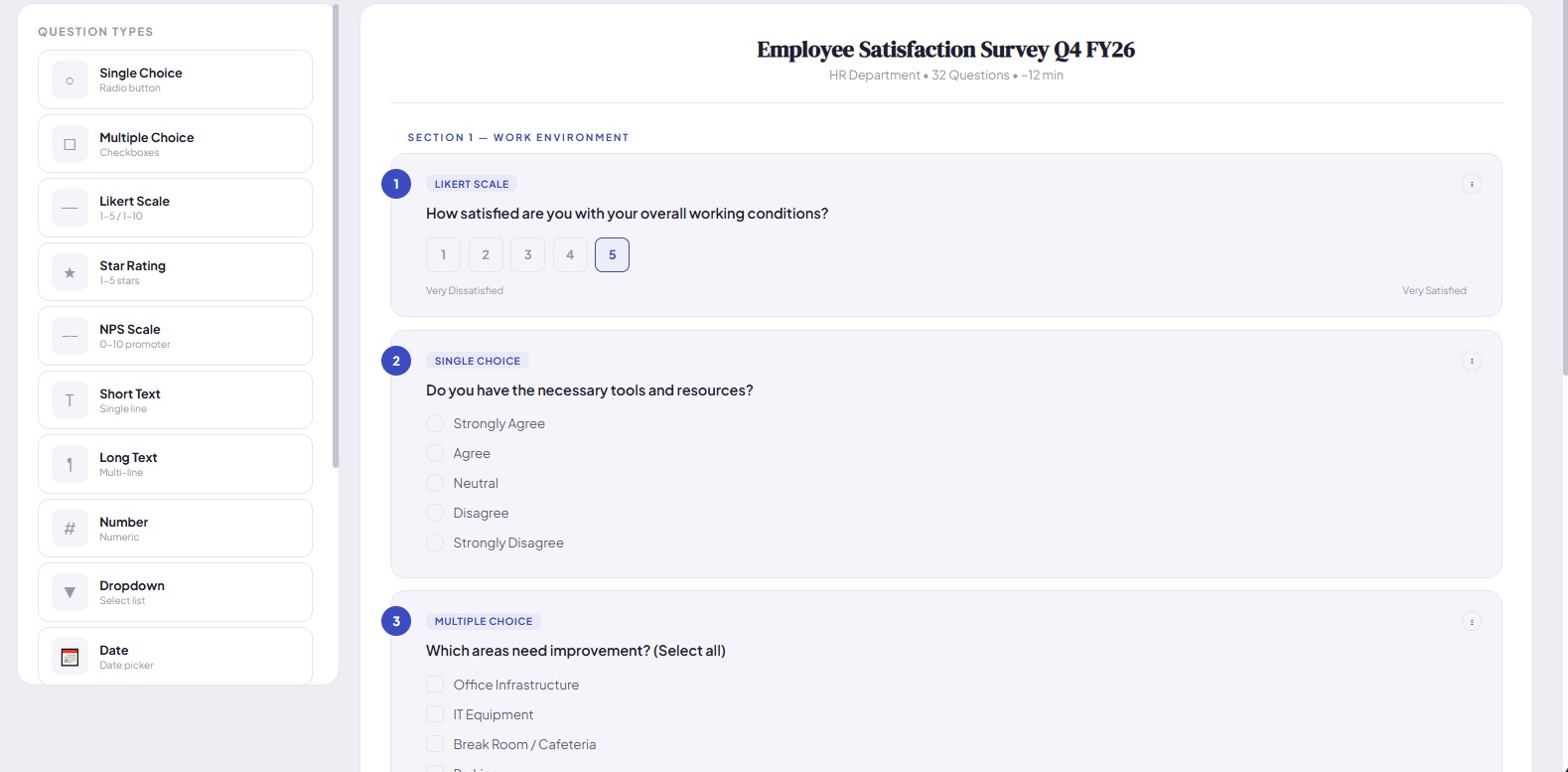Choose the Neutral radio option
The image size is (1568, 772).
coord(435,483)
